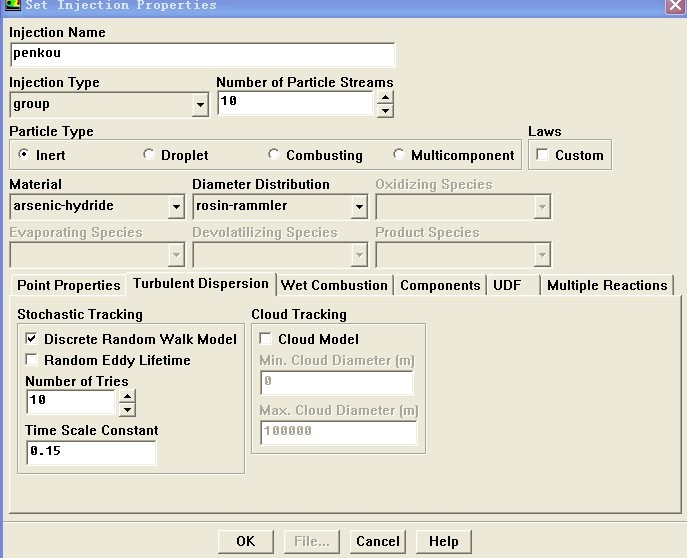This screenshot has height=558, width=687.
Task: Enable the Cloud Model checkbox
Action: (265, 339)
